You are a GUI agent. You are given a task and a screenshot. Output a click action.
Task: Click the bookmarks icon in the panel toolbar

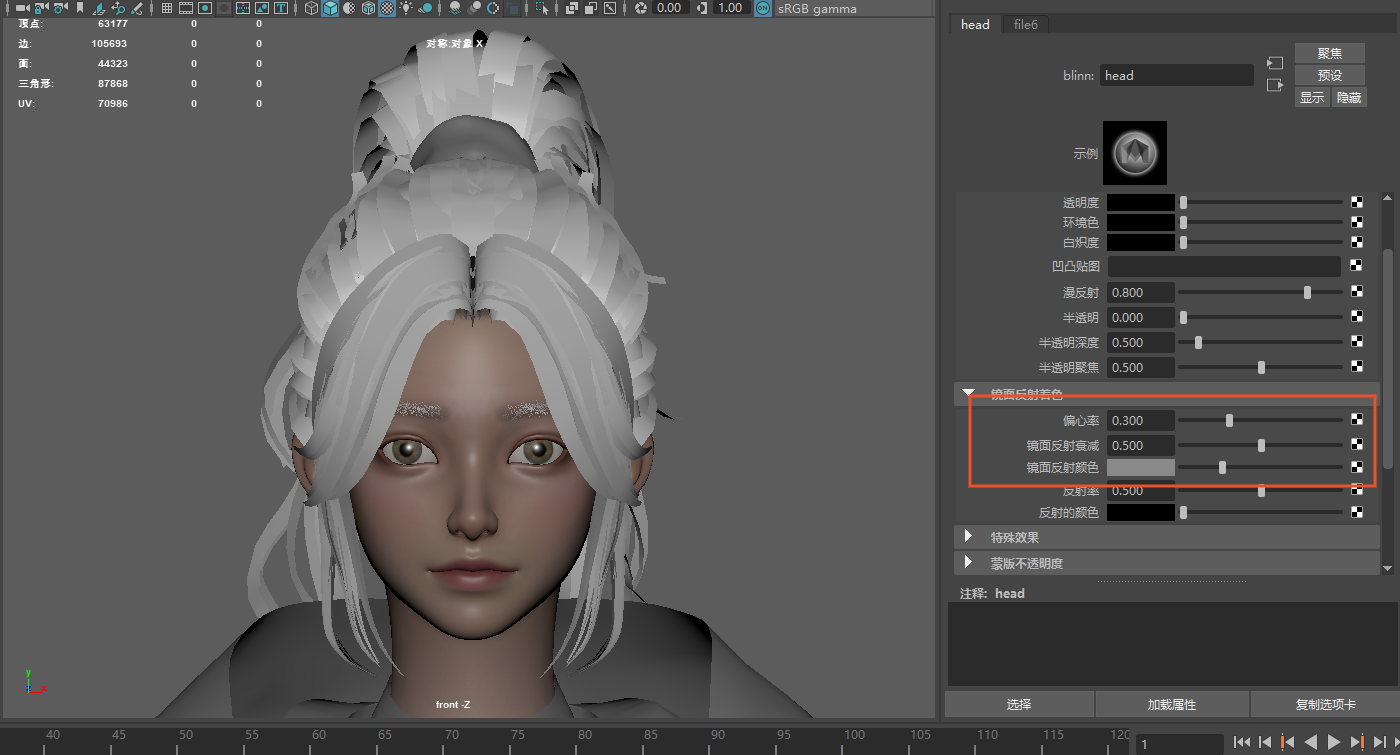[x=80, y=8]
